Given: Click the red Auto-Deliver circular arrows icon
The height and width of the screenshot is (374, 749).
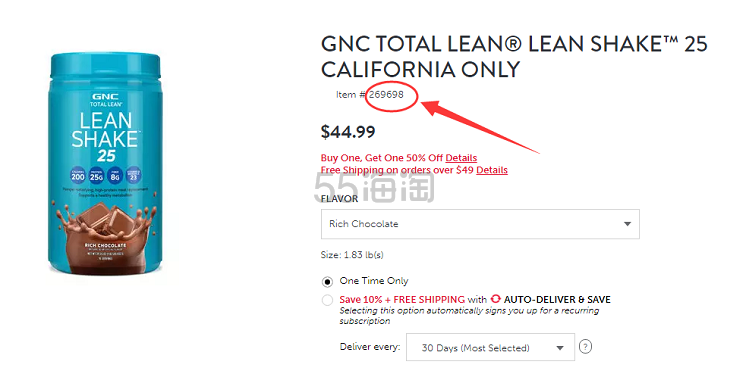Looking at the screenshot, I should click(x=495, y=299).
